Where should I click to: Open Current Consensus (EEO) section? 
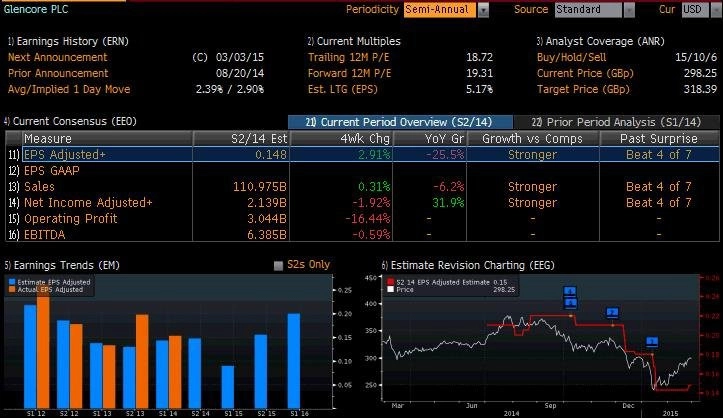70,121
